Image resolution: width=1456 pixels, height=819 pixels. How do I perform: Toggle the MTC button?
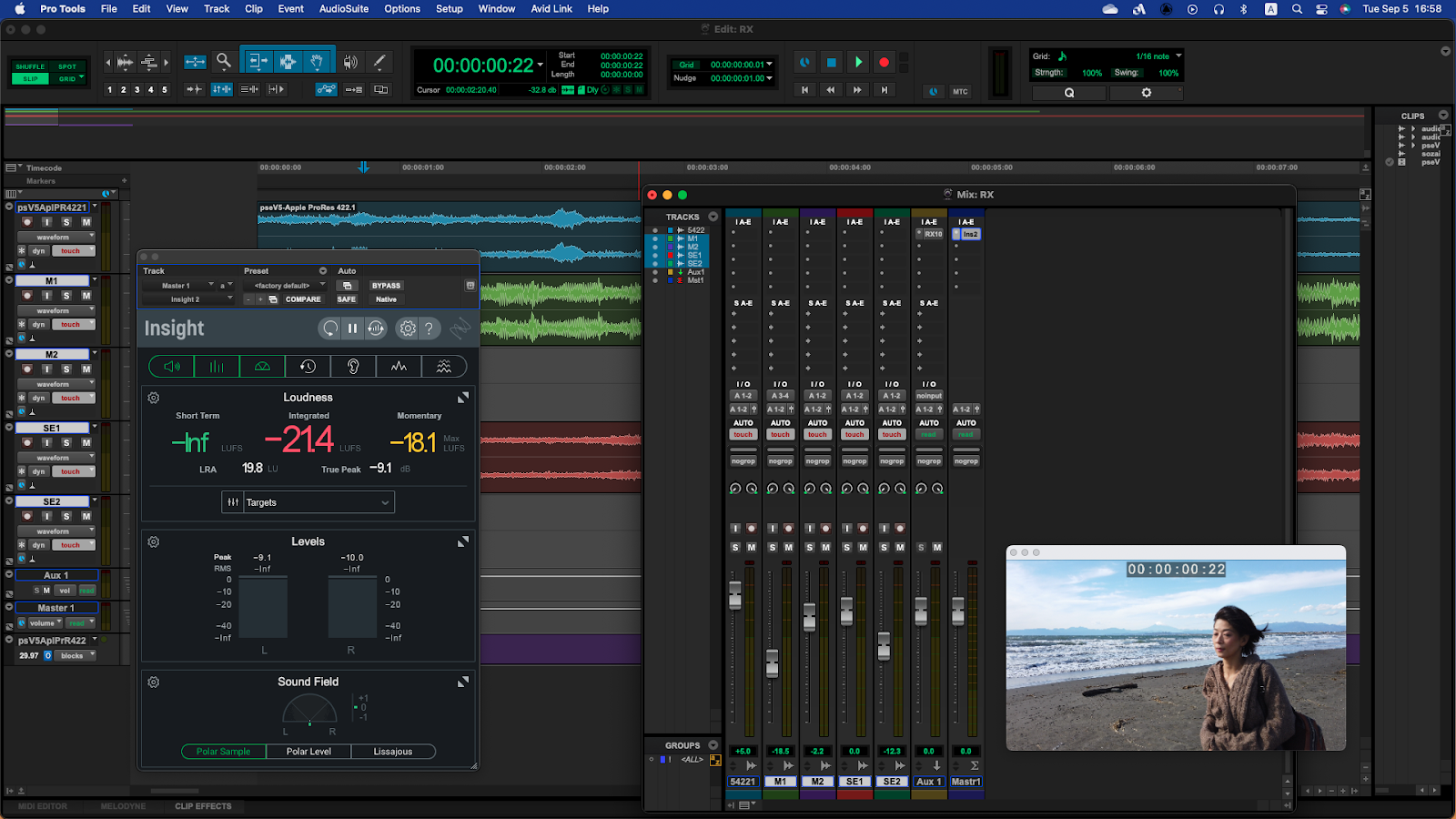pyautogui.click(x=960, y=91)
